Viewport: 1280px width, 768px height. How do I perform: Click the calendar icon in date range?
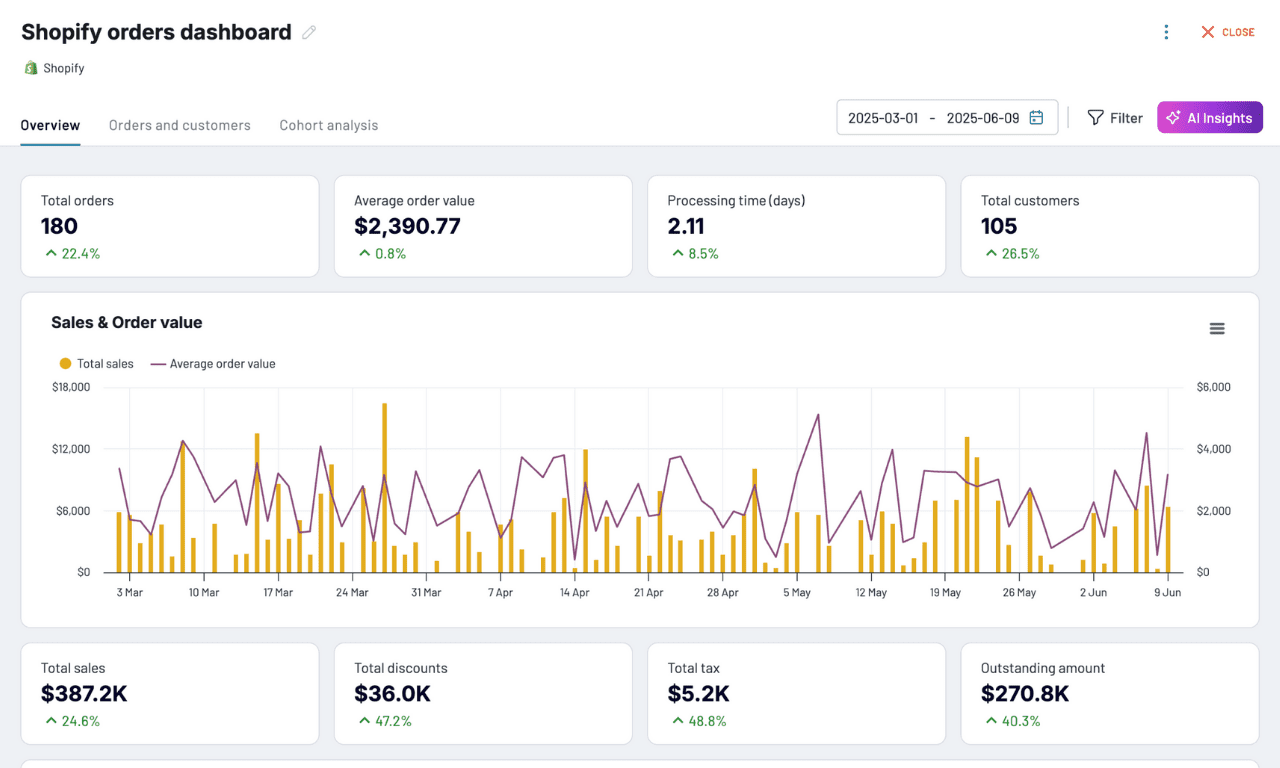pos(1037,118)
